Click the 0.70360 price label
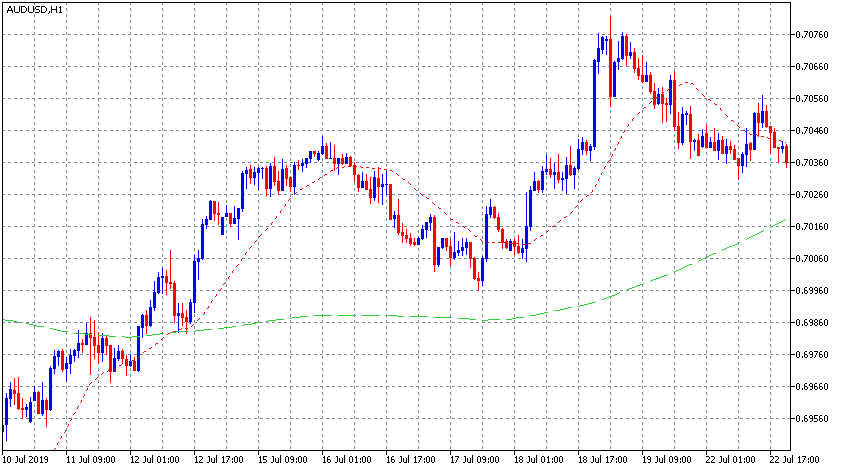The height and width of the screenshot is (471, 843). (812, 162)
